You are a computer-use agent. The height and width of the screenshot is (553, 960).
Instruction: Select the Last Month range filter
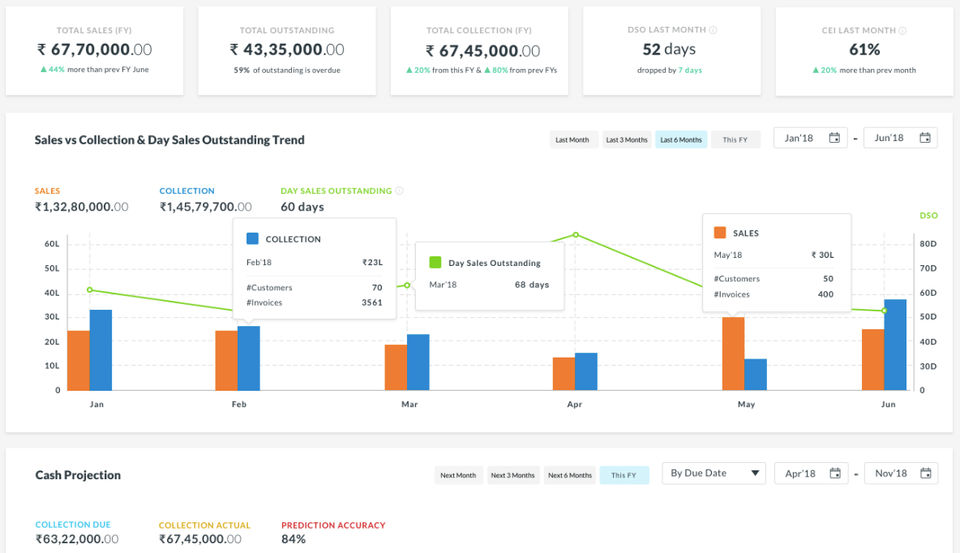572,140
